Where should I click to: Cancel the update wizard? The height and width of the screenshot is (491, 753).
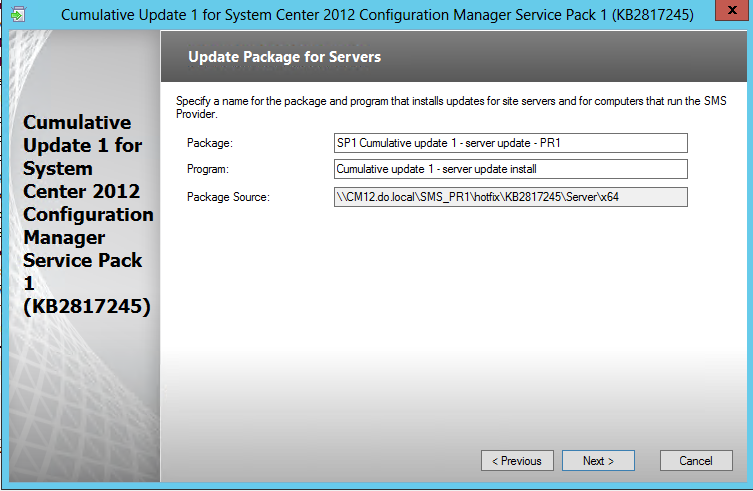point(696,461)
